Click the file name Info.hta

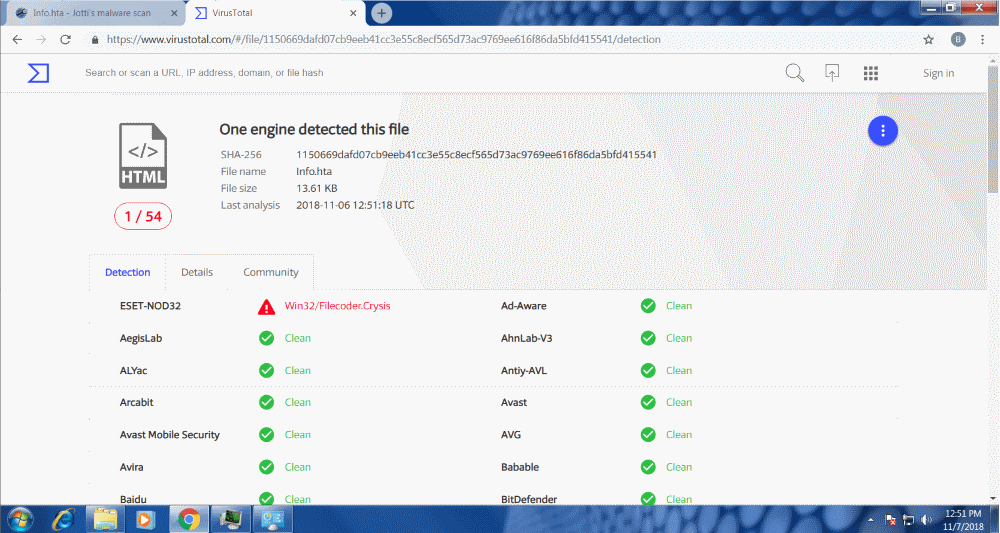[x=314, y=172]
